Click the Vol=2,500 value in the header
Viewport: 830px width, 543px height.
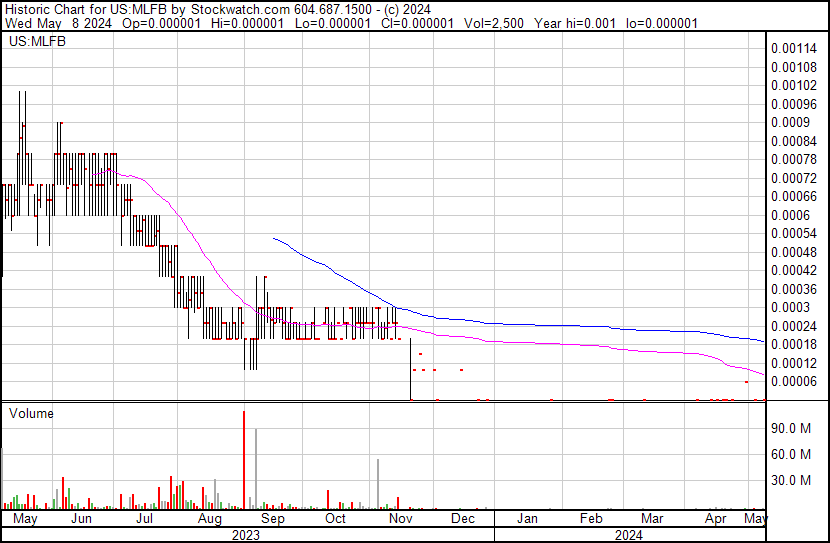point(494,23)
